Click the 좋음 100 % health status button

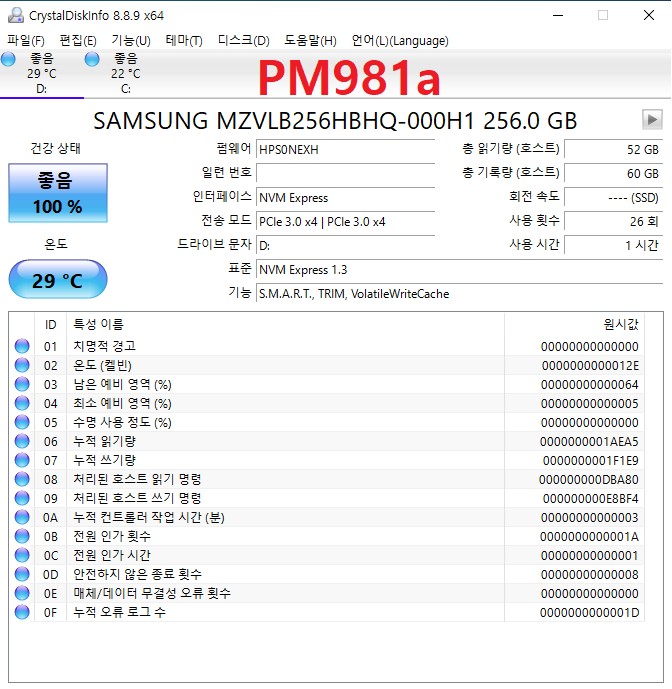[58, 193]
